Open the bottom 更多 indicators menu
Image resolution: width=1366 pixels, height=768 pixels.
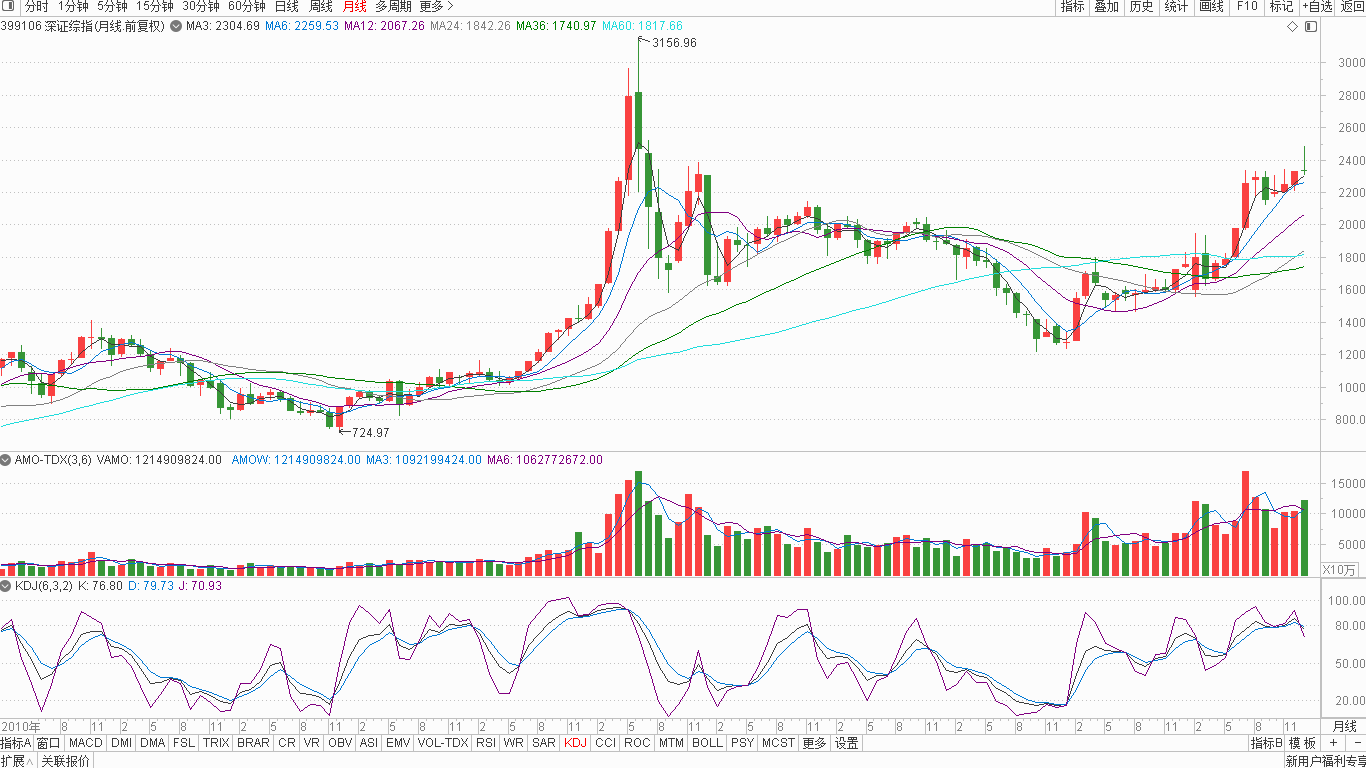click(x=815, y=743)
